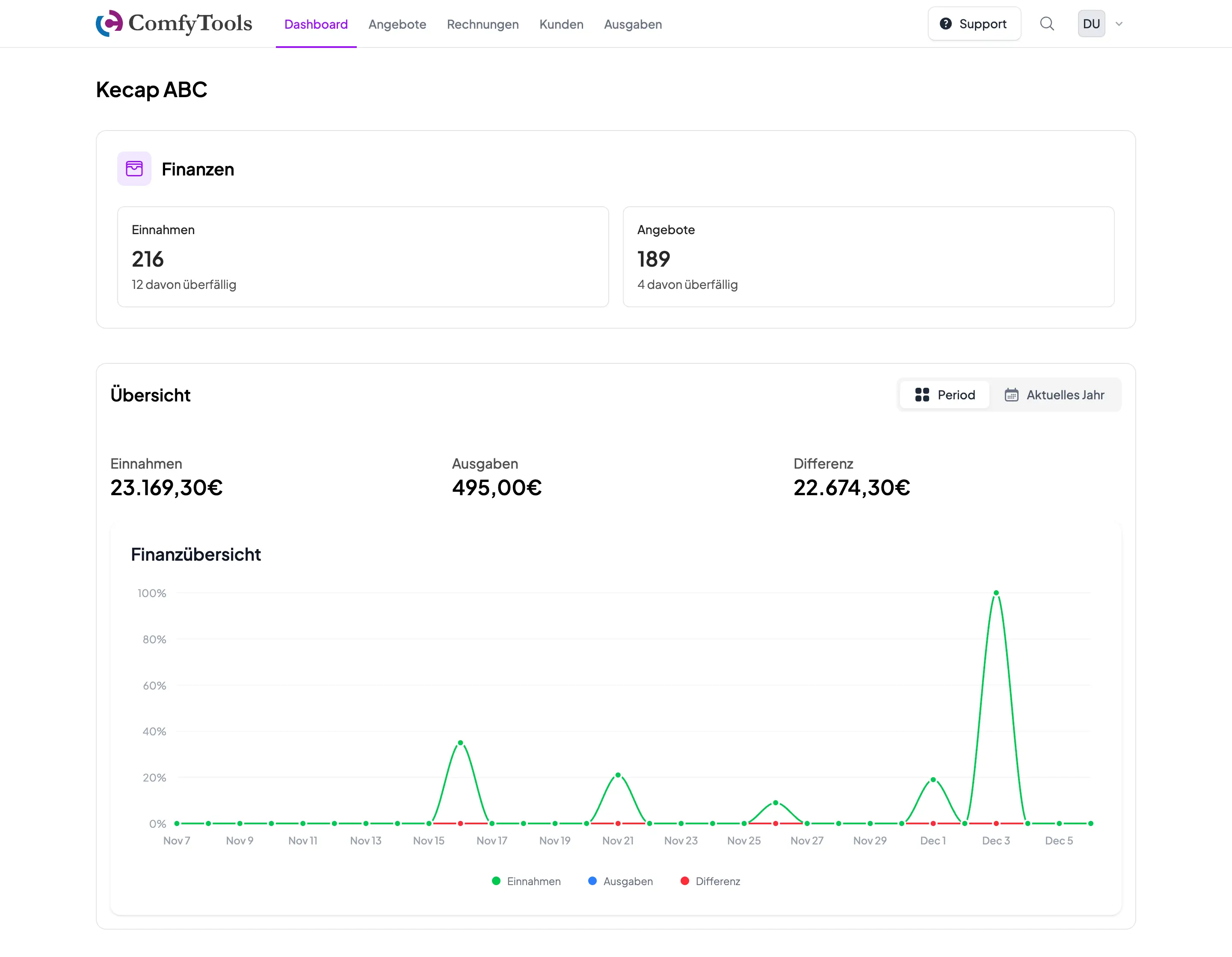Click the purple Finanzen wallet icon

pyautogui.click(x=134, y=168)
